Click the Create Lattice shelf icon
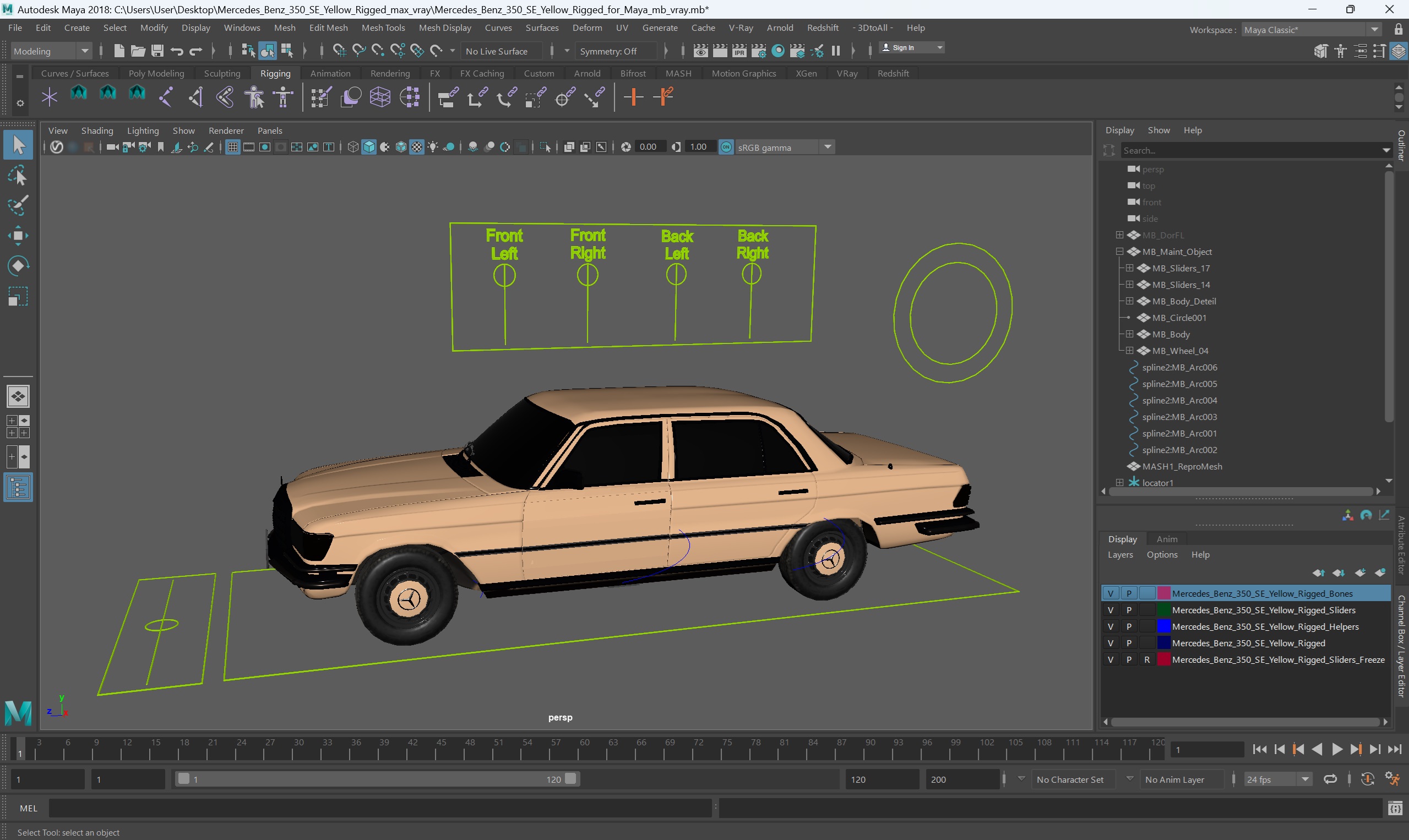1409x840 pixels. point(380,97)
